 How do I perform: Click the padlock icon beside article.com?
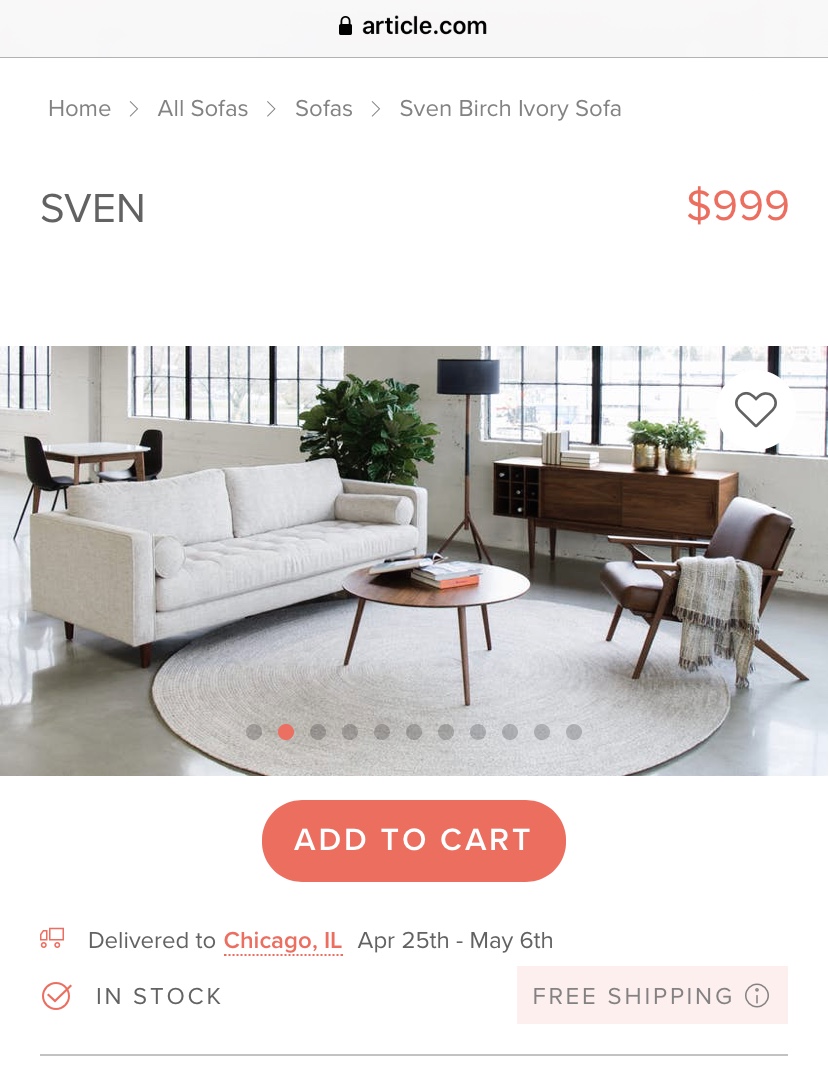click(x=346, y=26)
